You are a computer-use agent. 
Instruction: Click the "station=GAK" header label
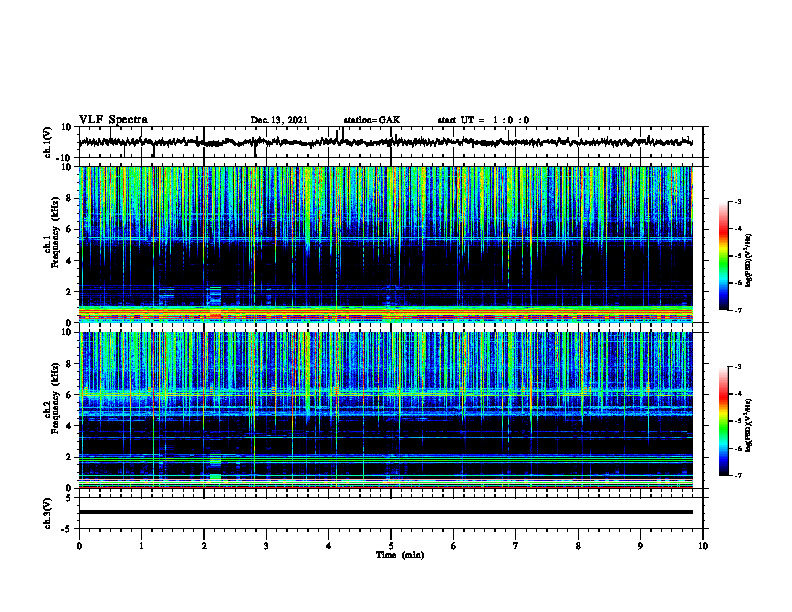click(372, 120)
